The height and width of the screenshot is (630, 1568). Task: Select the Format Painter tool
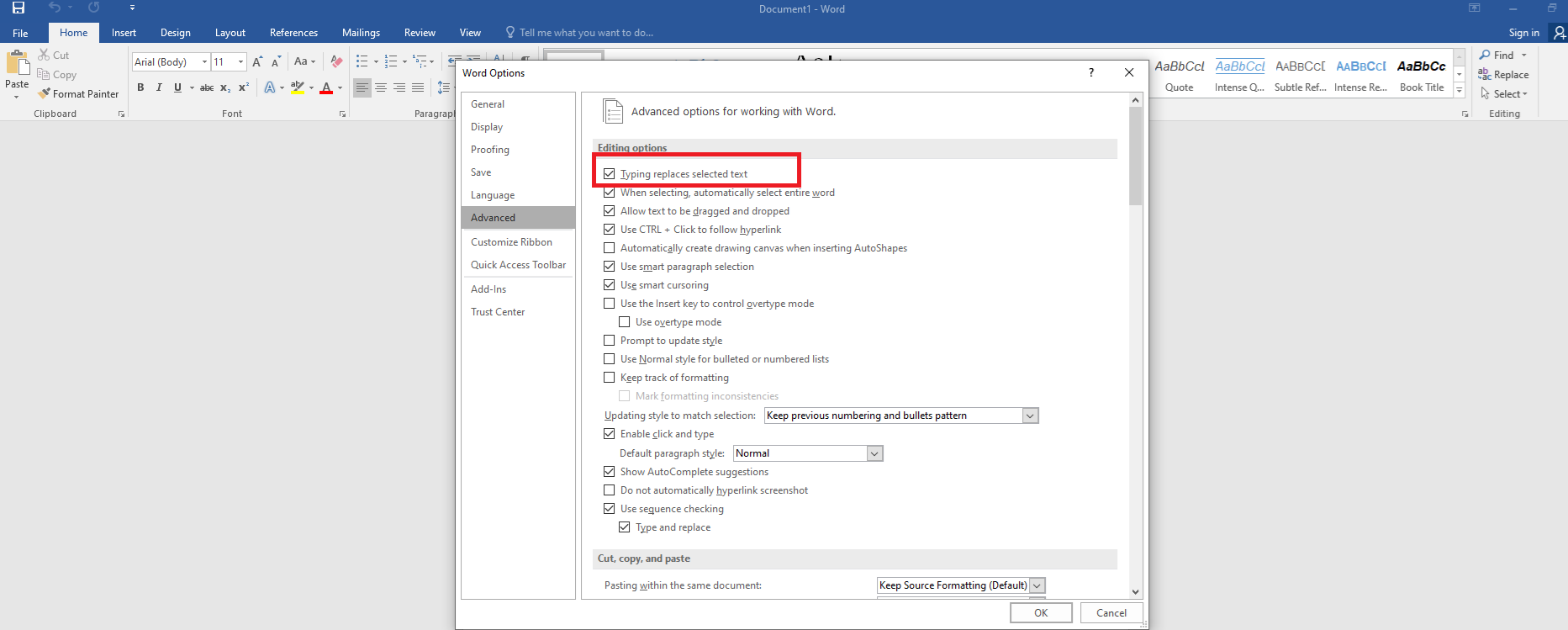pyautogui.click(x=78, y=94)
